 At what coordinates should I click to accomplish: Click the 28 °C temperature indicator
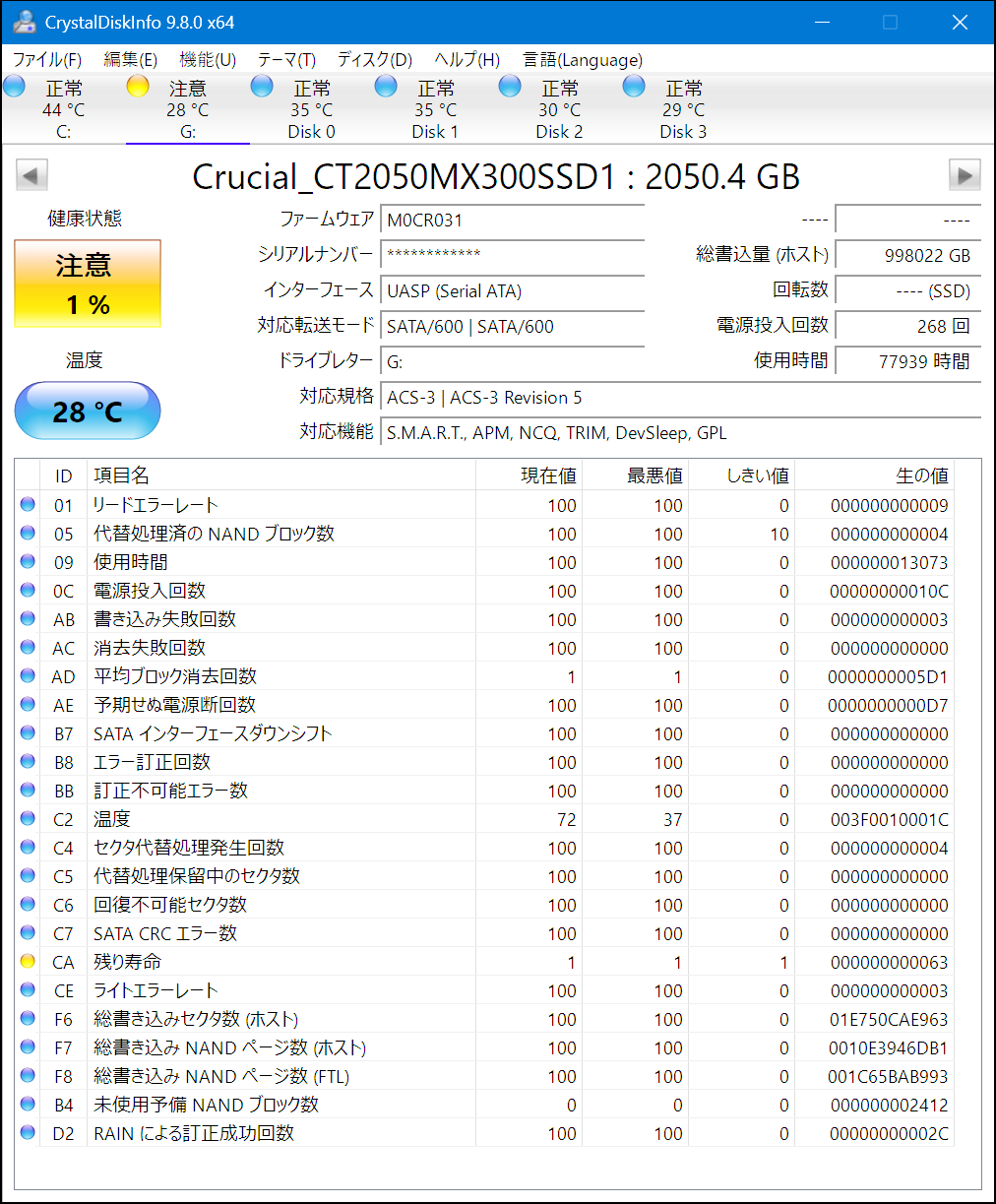(x=88, y=411)
